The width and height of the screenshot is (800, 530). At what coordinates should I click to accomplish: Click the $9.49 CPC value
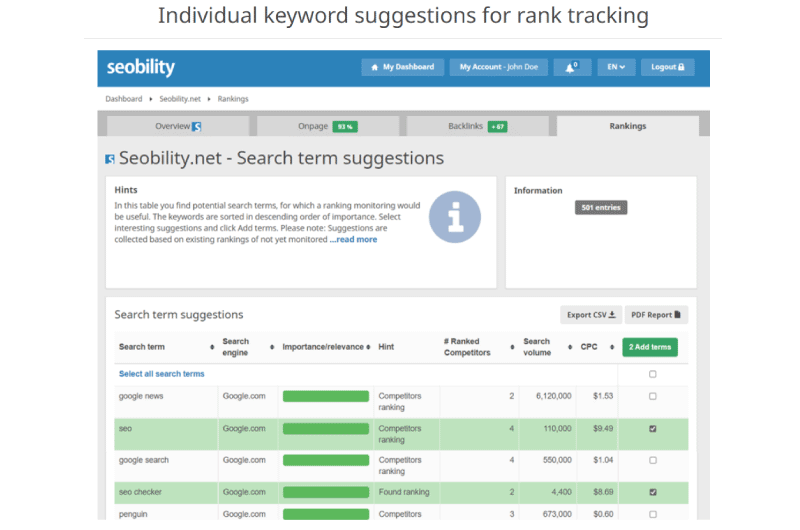[x=603, y=428]
